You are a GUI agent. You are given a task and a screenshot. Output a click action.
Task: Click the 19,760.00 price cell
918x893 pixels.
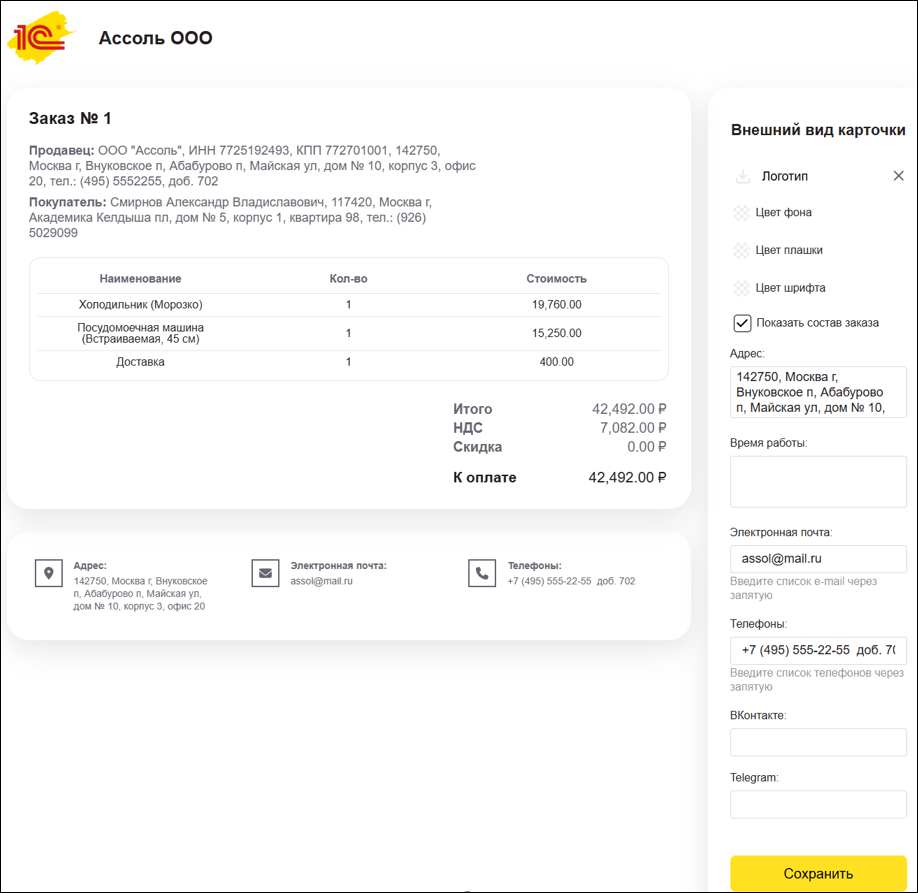[556, 304]
